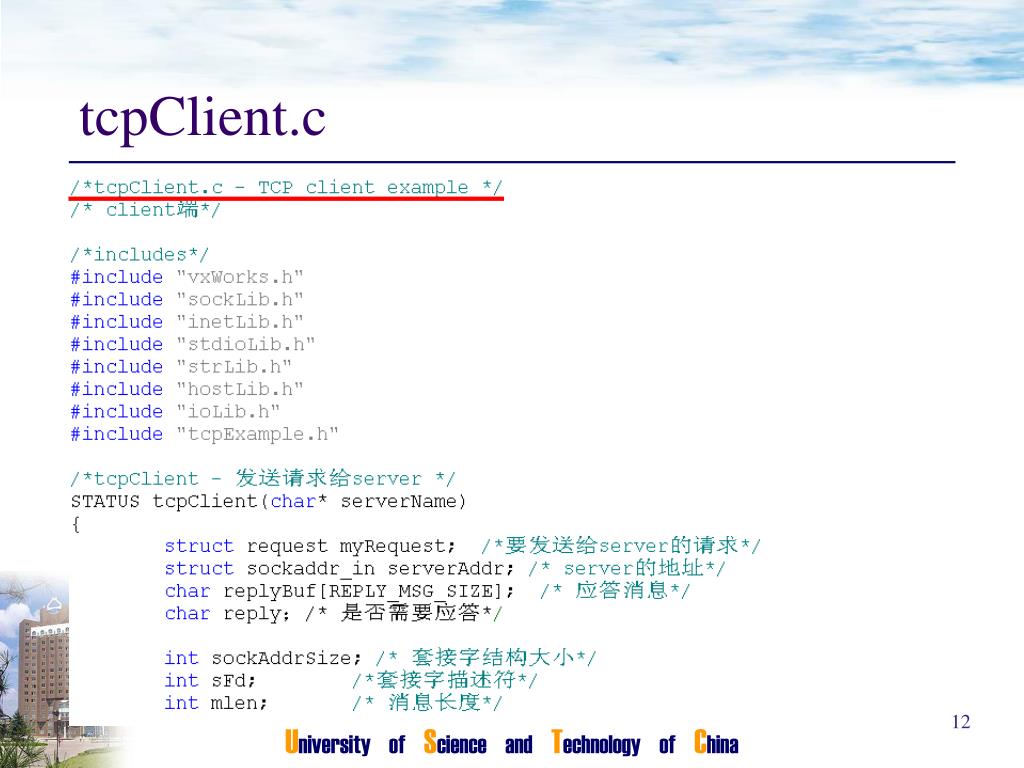This screenshot has height=768, width=1024.
Task: Click the comment 'server的地址'
Action: 627,568
